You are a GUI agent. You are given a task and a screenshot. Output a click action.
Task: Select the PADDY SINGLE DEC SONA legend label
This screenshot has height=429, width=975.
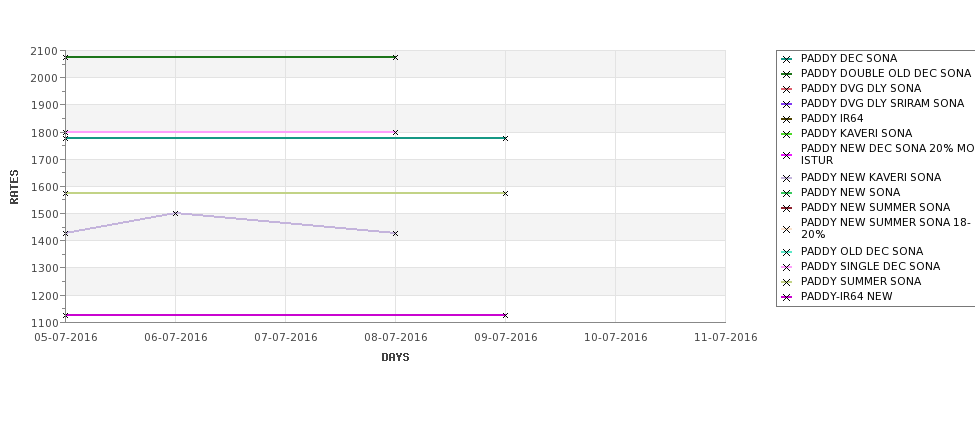(871, 266)
